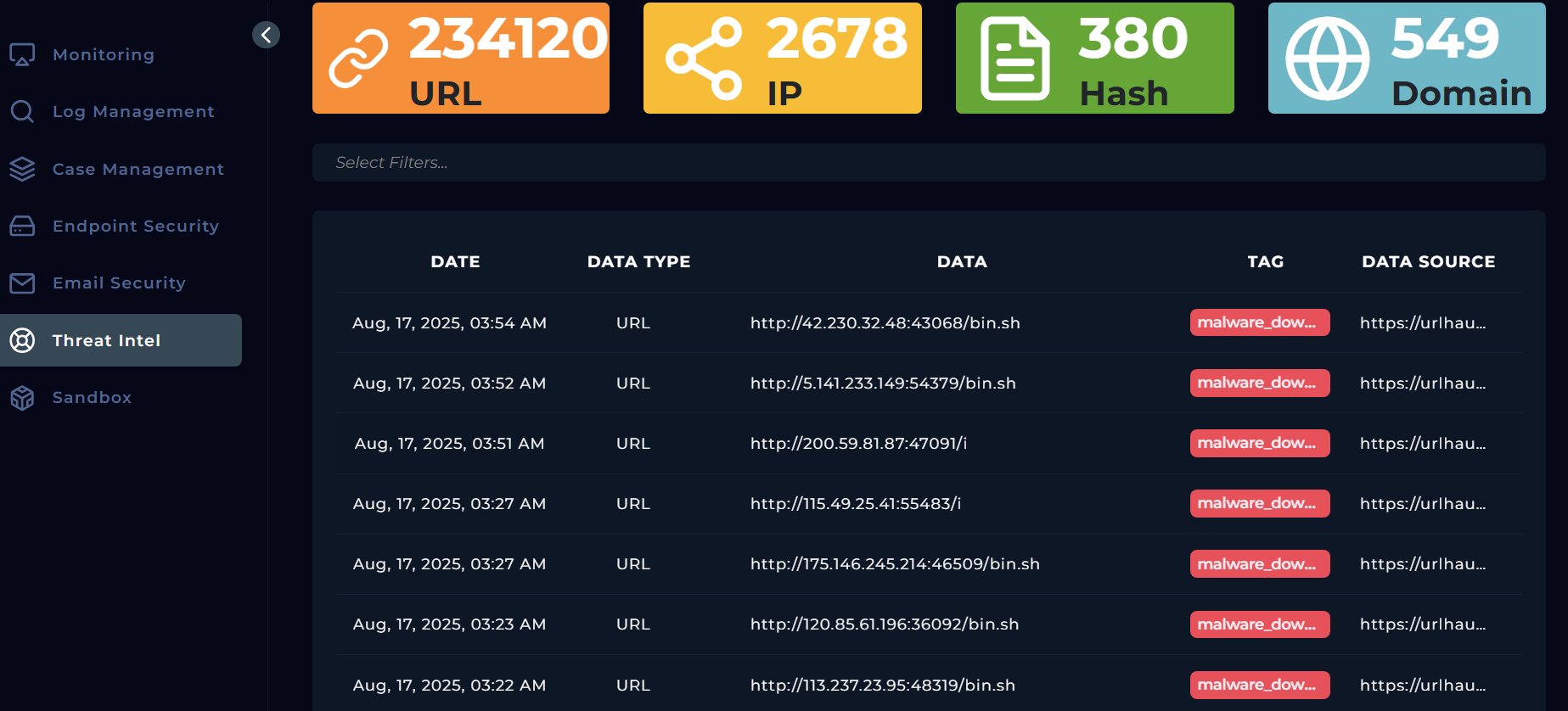
Task: Open the Select Filters dropdown field
Action: click(928, 162)
